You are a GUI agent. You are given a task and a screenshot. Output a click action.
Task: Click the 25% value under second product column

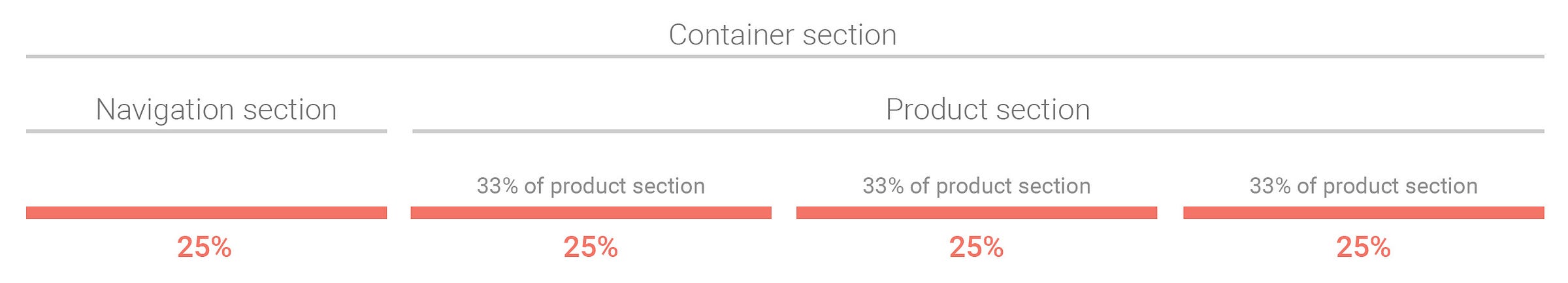977,248
